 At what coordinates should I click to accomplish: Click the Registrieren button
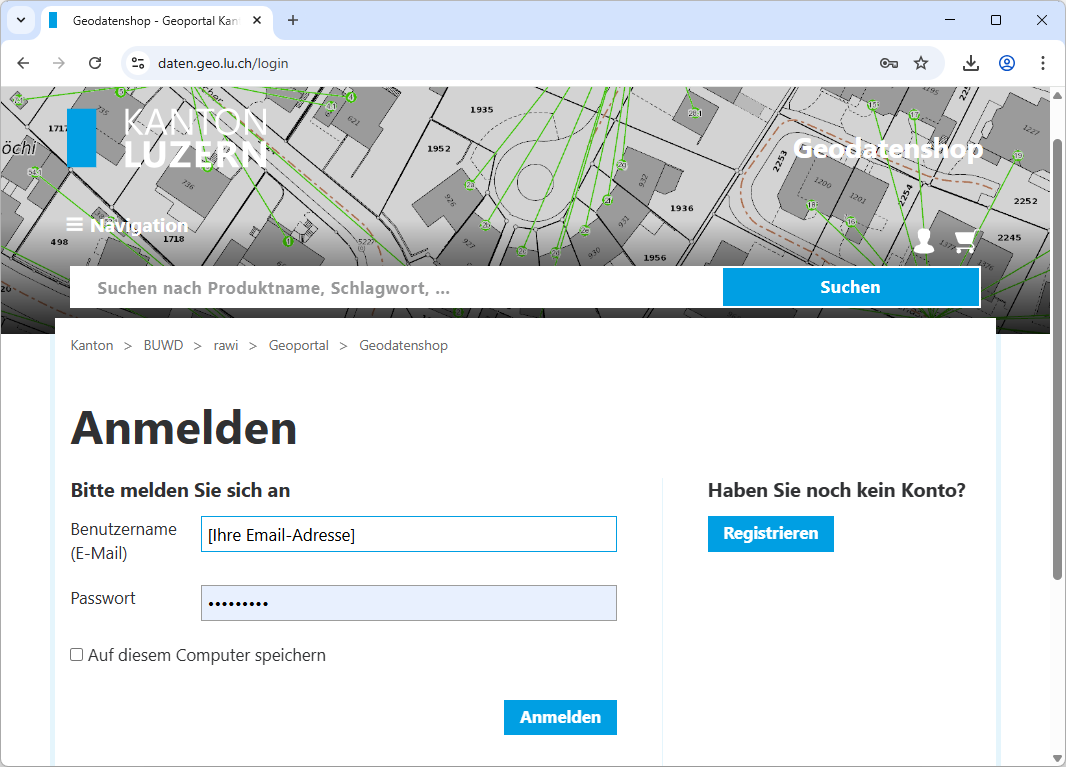(770, 533)
